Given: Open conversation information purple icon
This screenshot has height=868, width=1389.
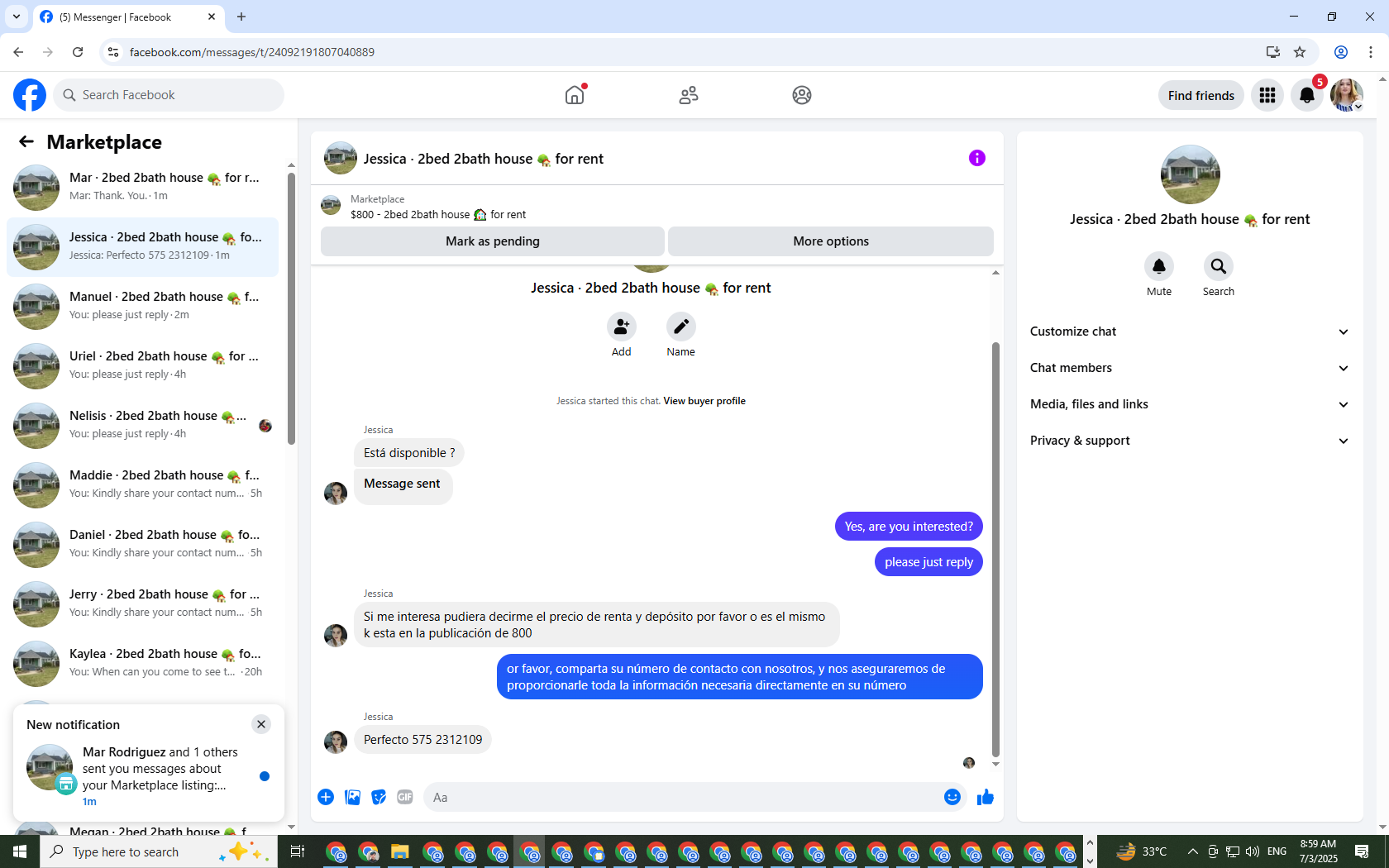Looking at the screenshot, I should tap(977, 158).
